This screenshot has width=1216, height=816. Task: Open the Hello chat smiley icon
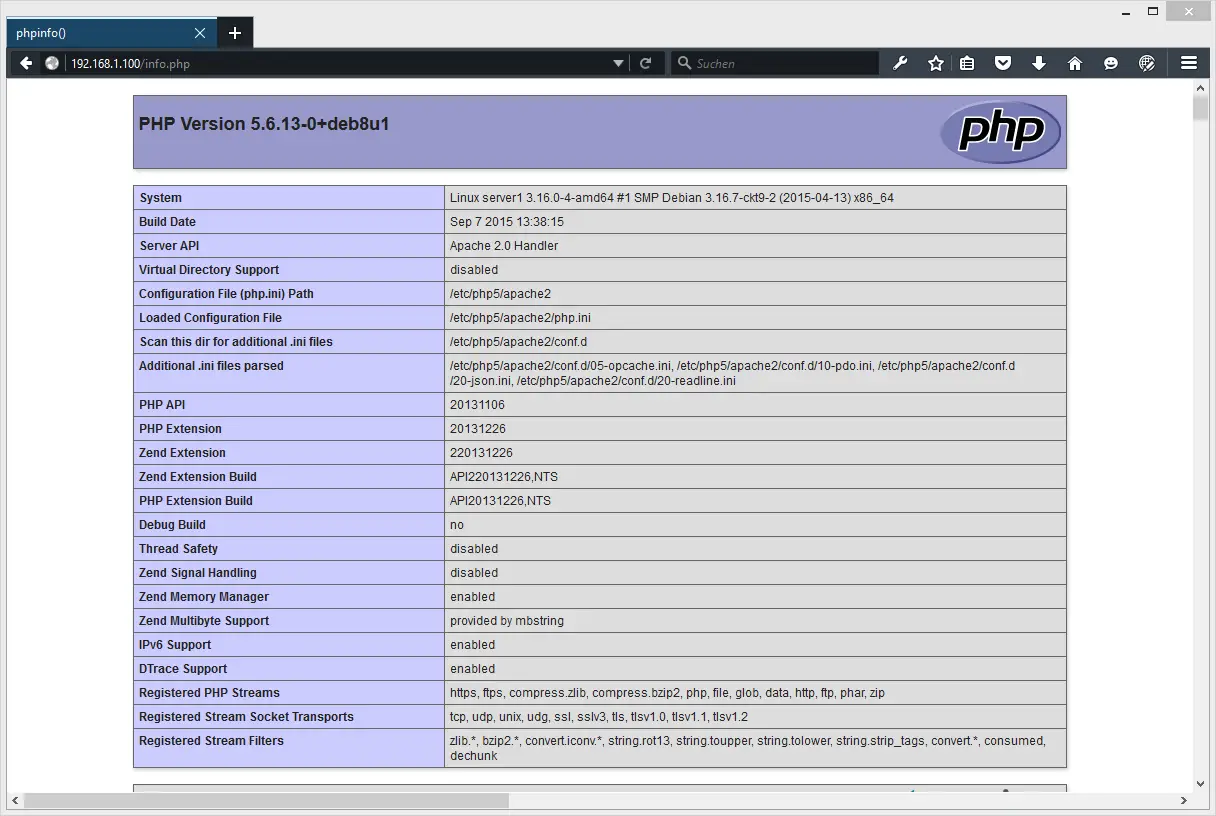pyautogui.click(x=1111, y=63)
